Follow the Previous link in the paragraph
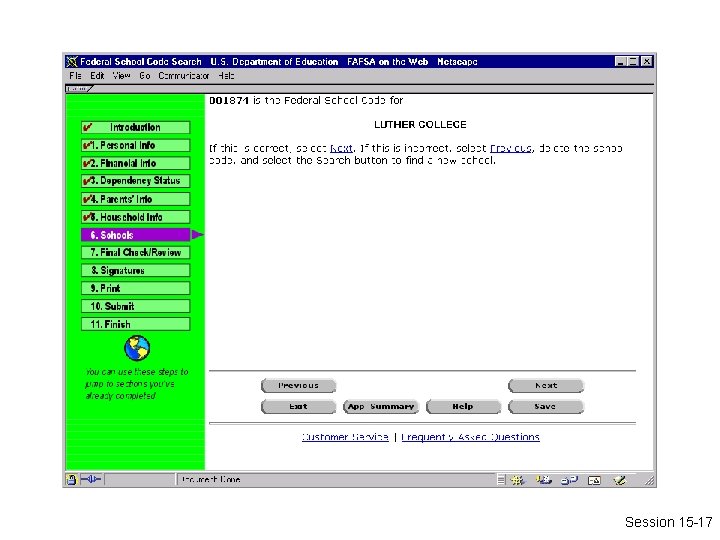This screenshot has width=720, height=540. click(511, 148)
